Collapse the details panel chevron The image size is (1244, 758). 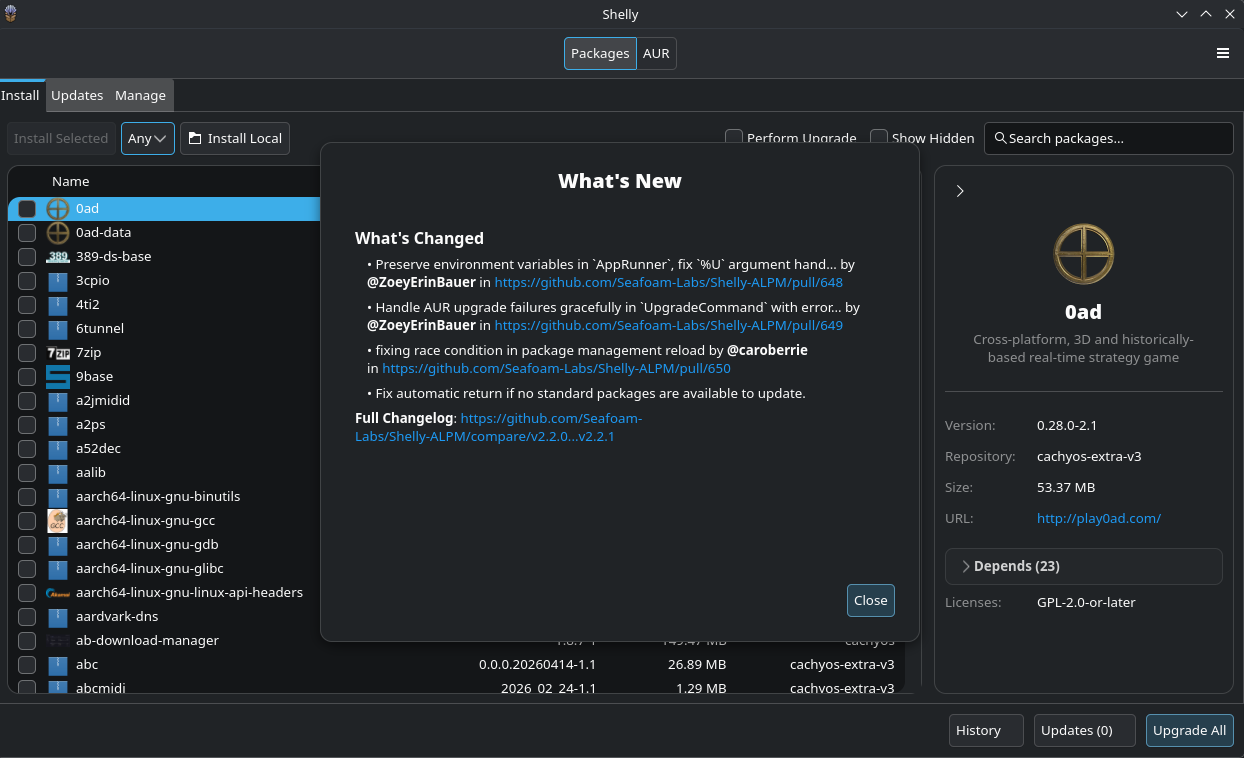(960, 191)
